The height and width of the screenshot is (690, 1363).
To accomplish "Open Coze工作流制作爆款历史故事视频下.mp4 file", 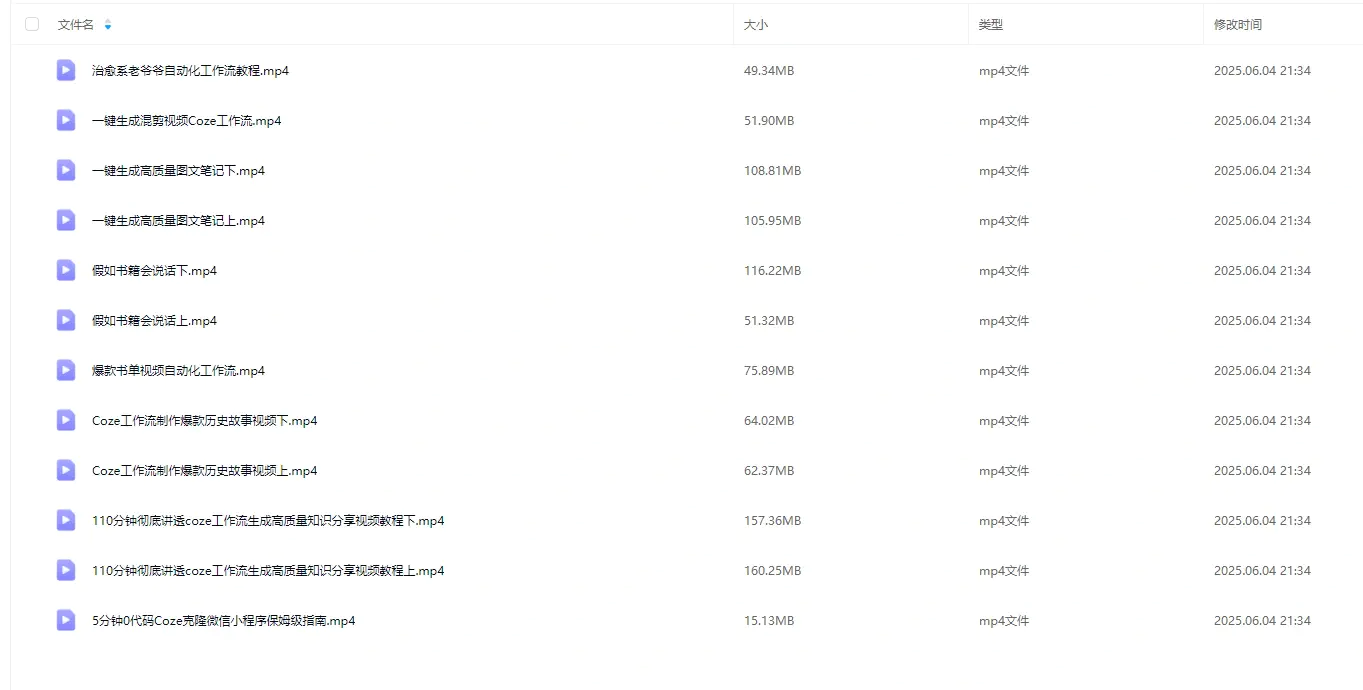I will point(204,421).
